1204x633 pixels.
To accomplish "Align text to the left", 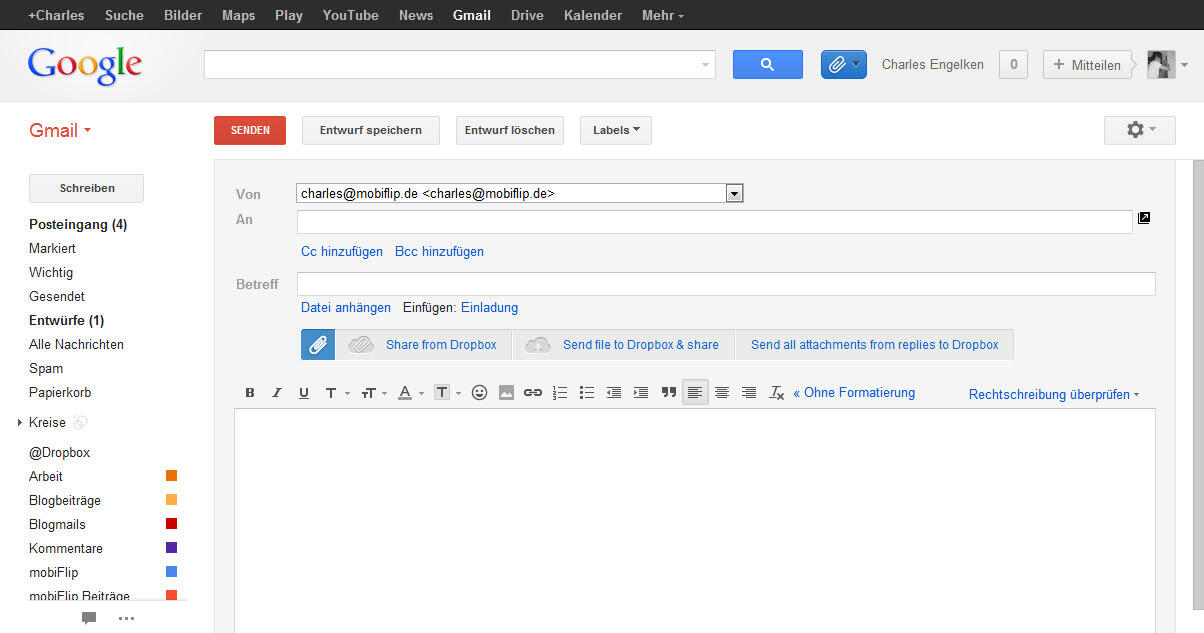I will (x=695, y=393).
